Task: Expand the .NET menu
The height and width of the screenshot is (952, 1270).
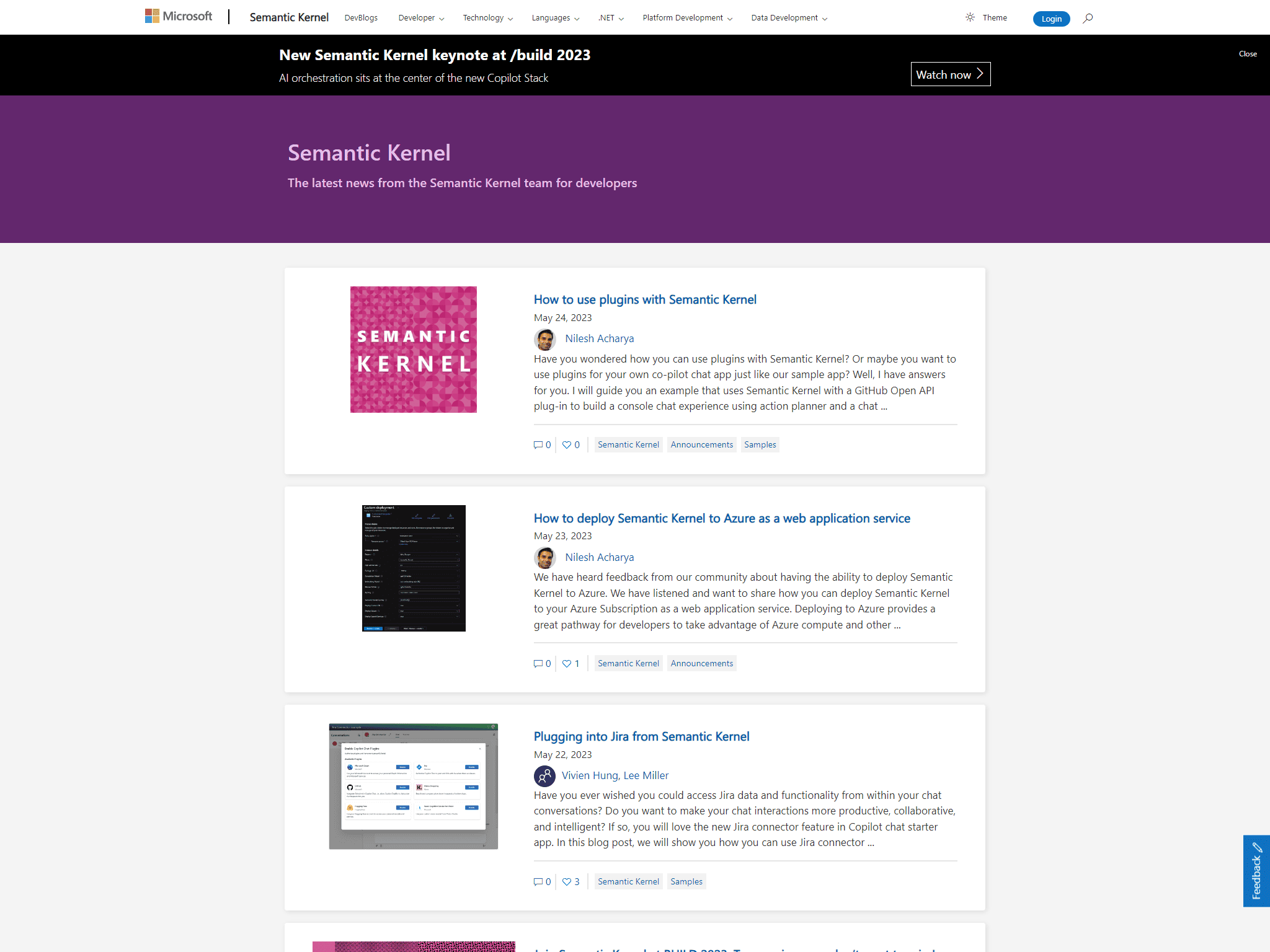Action: [611, 18]
